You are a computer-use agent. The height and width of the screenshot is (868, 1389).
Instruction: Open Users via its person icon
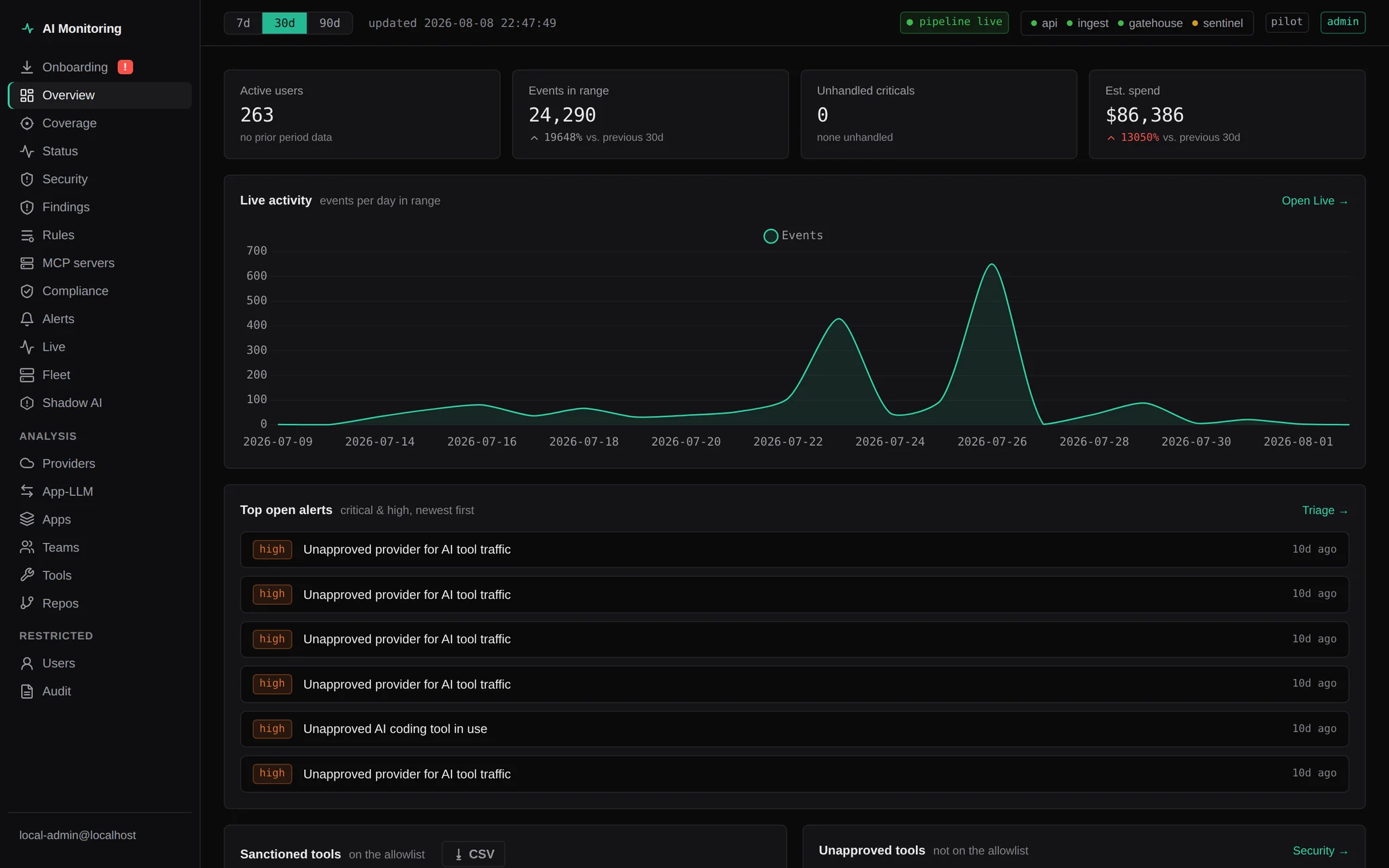(27, 663)
